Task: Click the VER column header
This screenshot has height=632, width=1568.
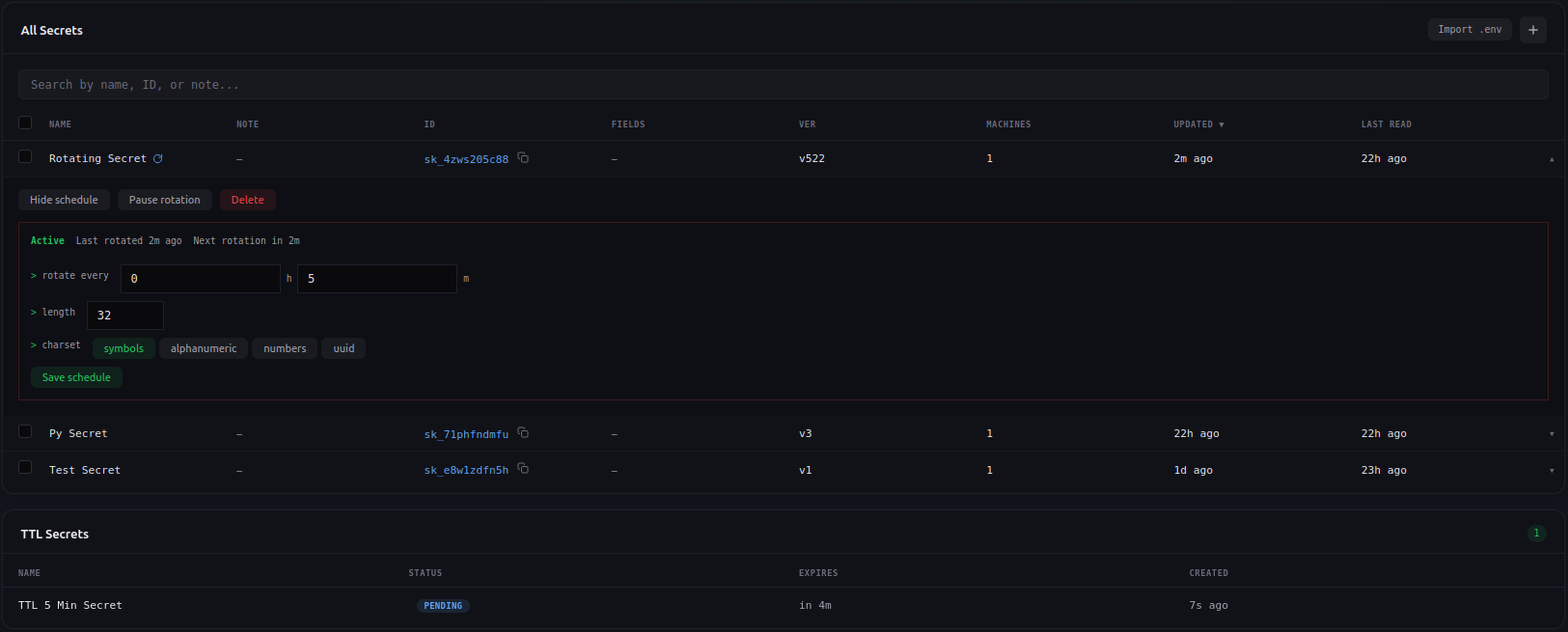Action: (x=807, y=124)
